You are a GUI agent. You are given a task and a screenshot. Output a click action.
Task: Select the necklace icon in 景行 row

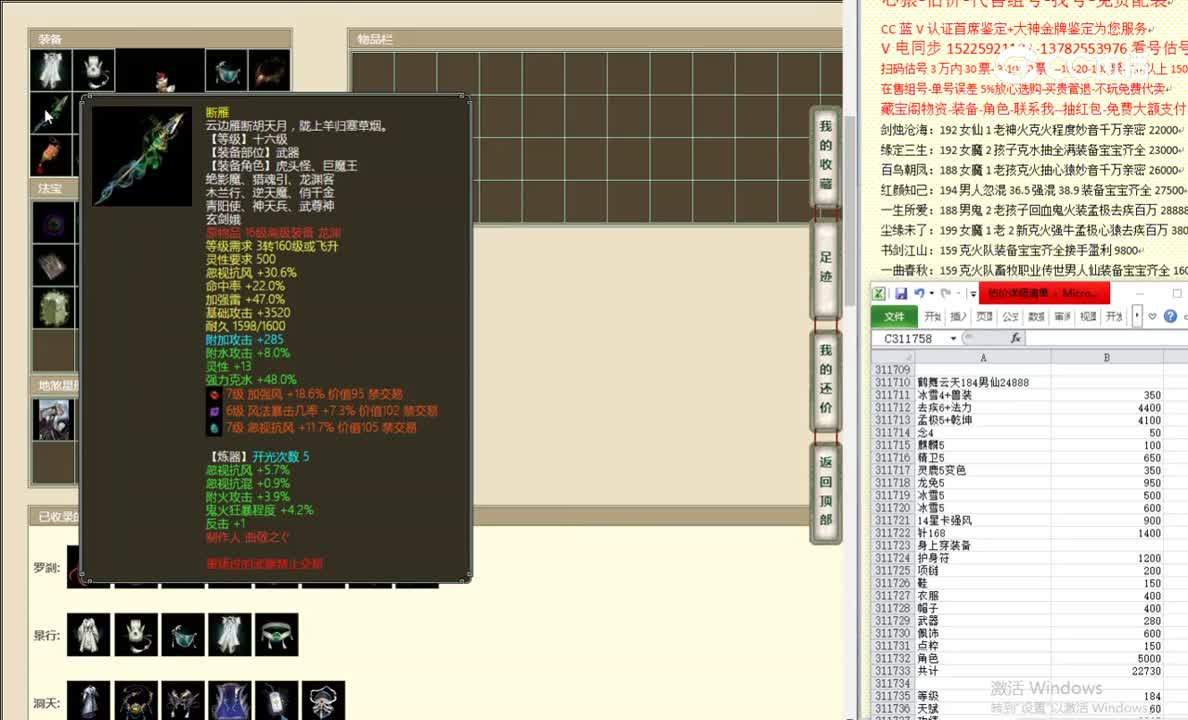pos(136,634)
